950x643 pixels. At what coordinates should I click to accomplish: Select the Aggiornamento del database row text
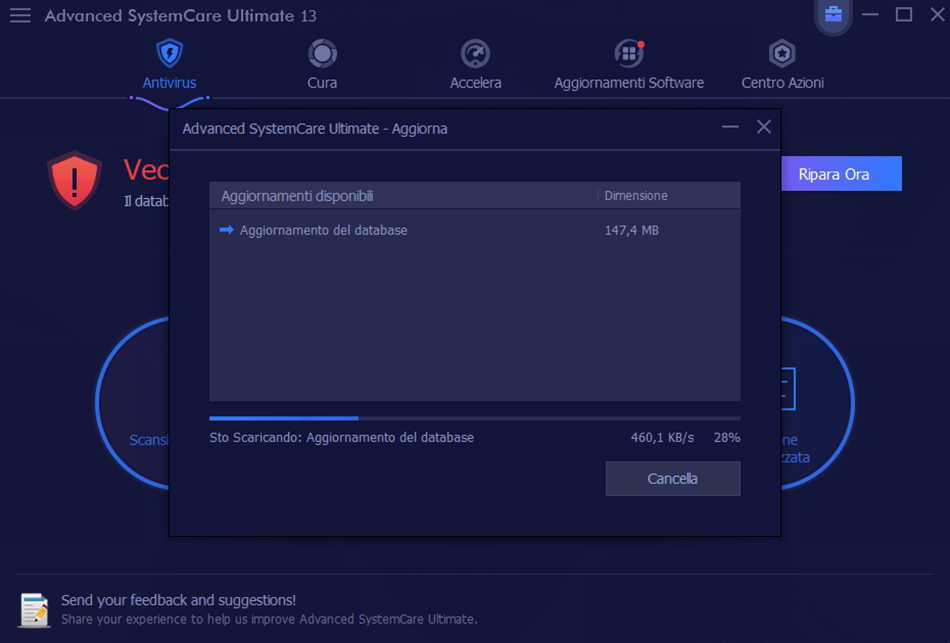[x=324, y=230]
